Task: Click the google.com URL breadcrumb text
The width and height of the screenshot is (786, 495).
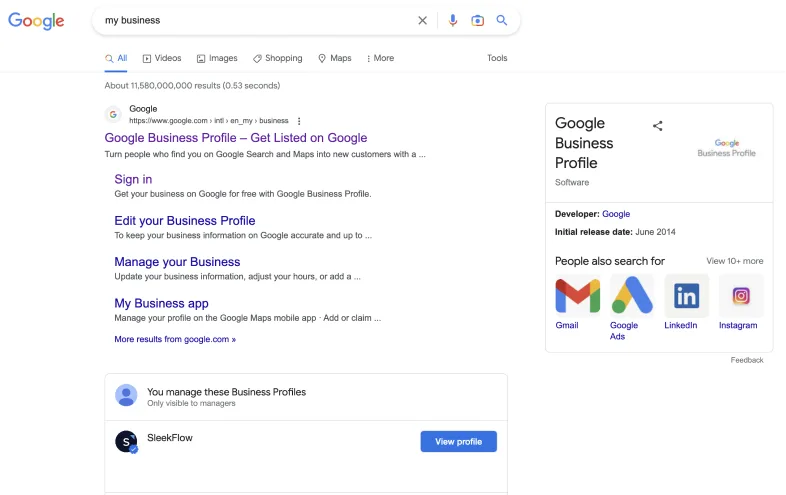Action: [209, 121]
